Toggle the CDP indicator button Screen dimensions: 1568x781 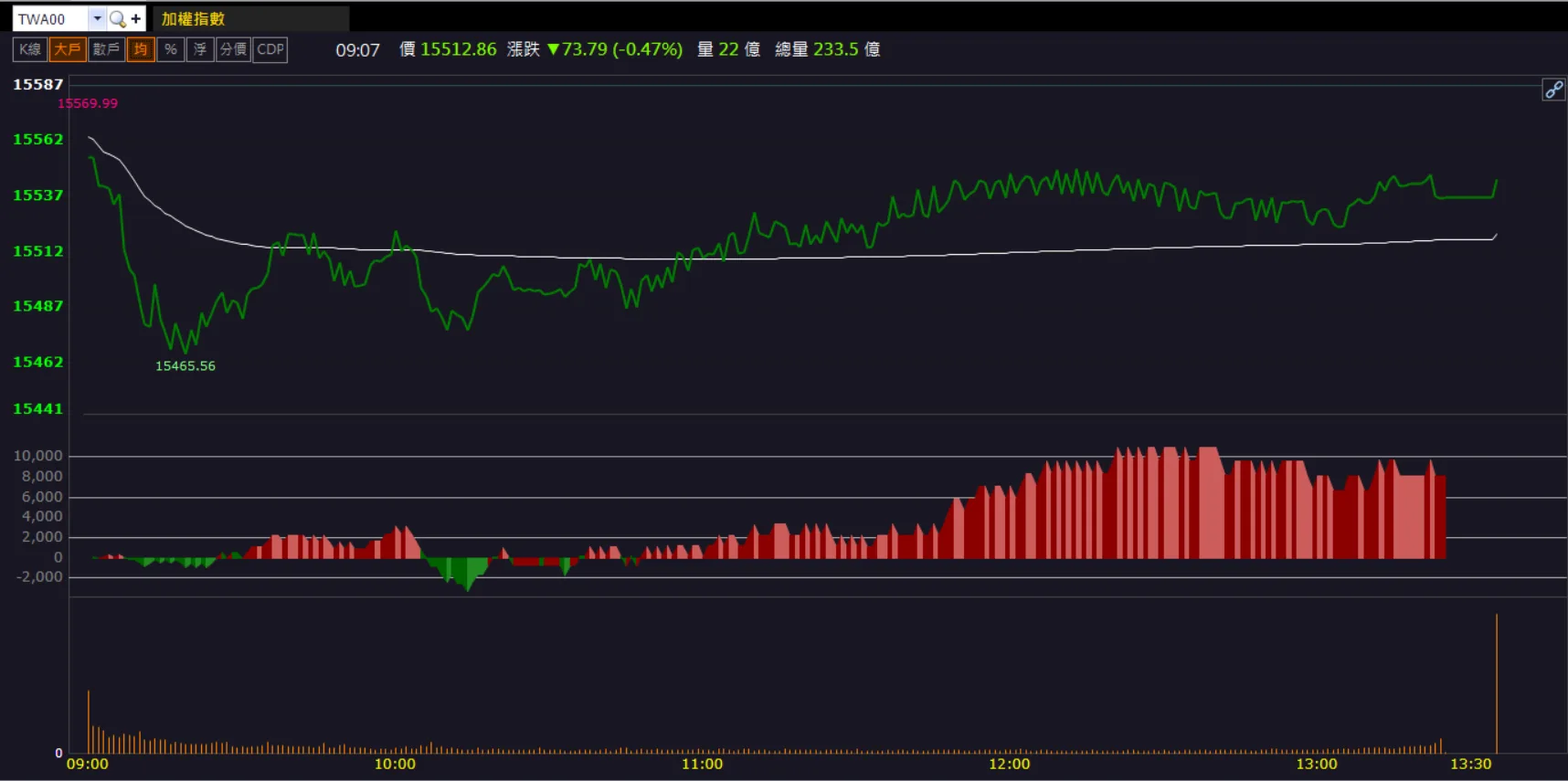tap(270, 49)
